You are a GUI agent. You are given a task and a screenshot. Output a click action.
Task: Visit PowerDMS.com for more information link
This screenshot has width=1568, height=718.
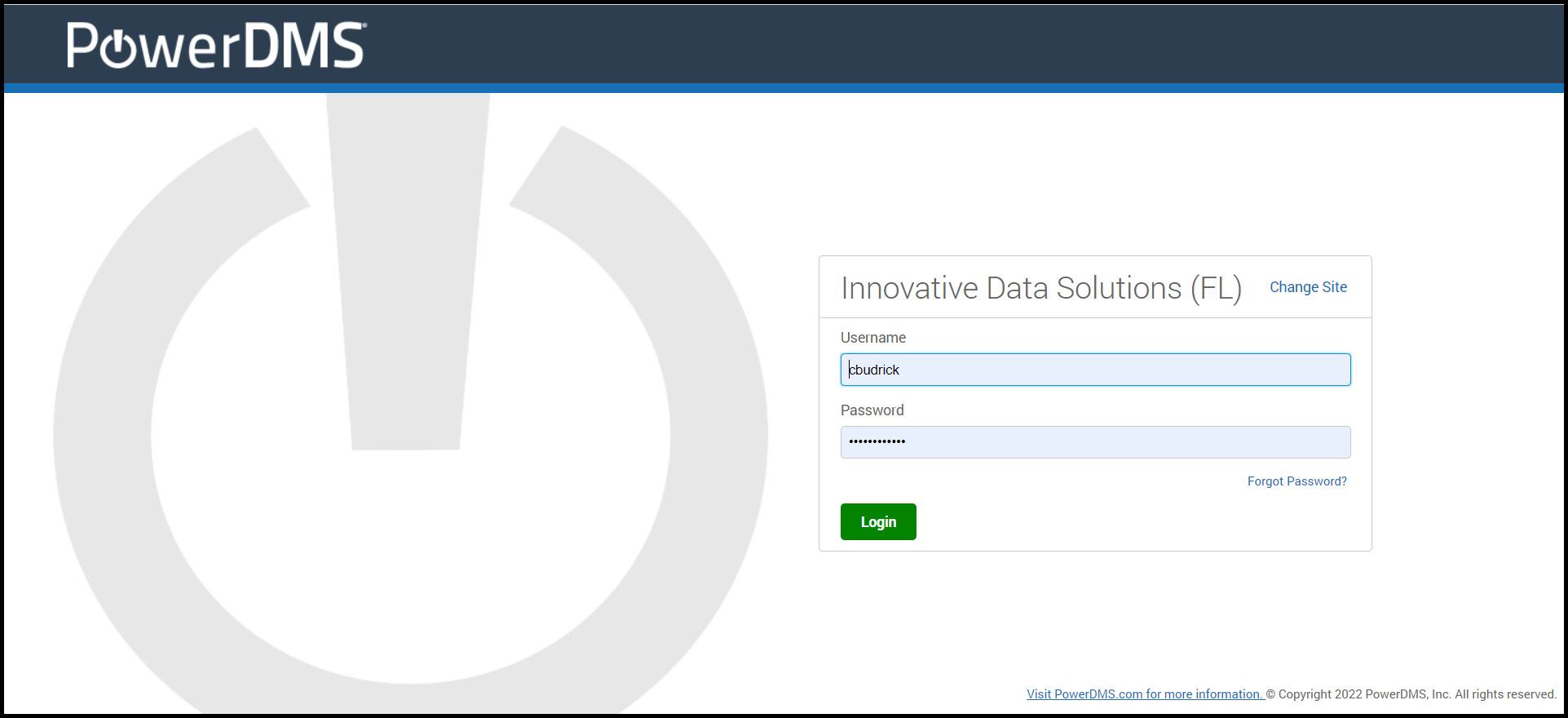1144,694
